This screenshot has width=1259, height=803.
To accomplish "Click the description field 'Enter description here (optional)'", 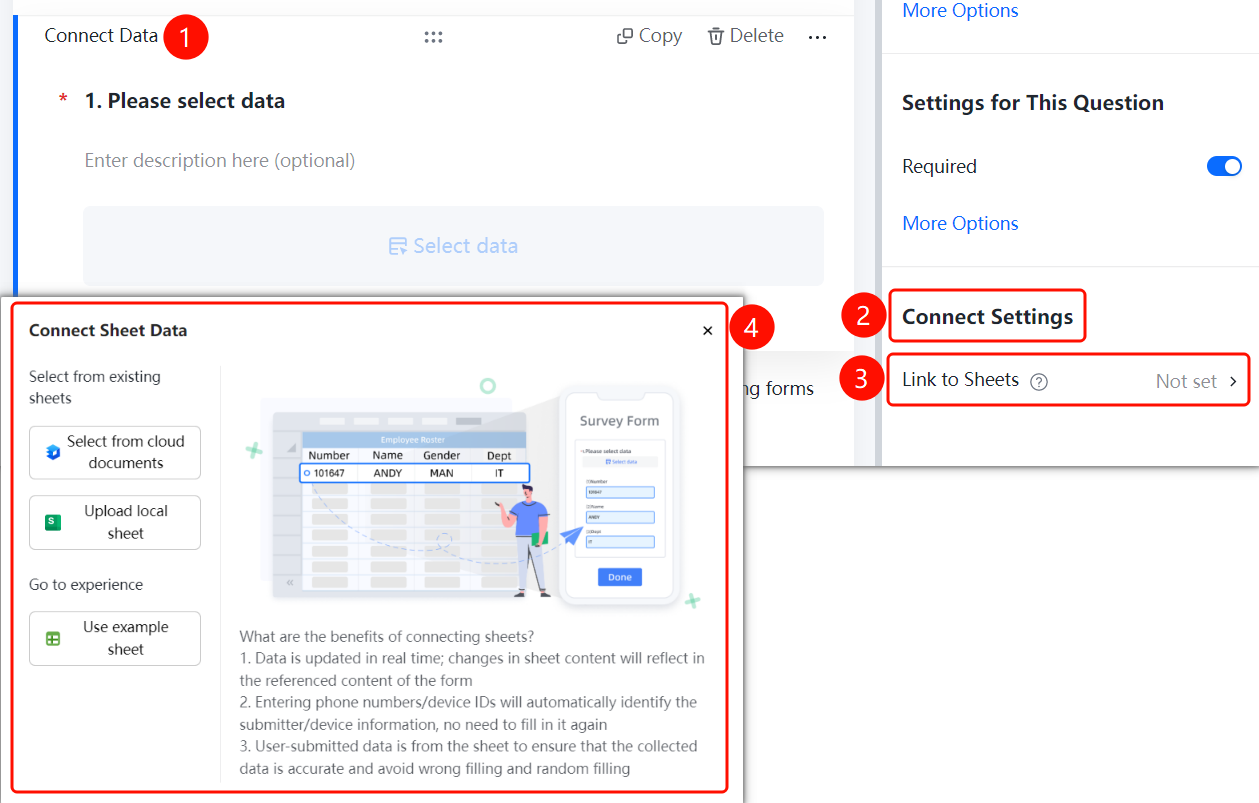I will pos(220,160).
